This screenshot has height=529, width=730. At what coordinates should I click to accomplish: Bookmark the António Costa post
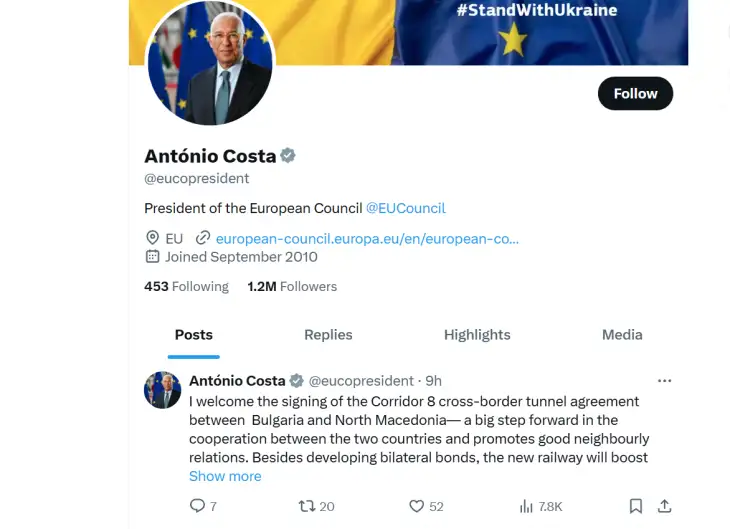point(635,506)
